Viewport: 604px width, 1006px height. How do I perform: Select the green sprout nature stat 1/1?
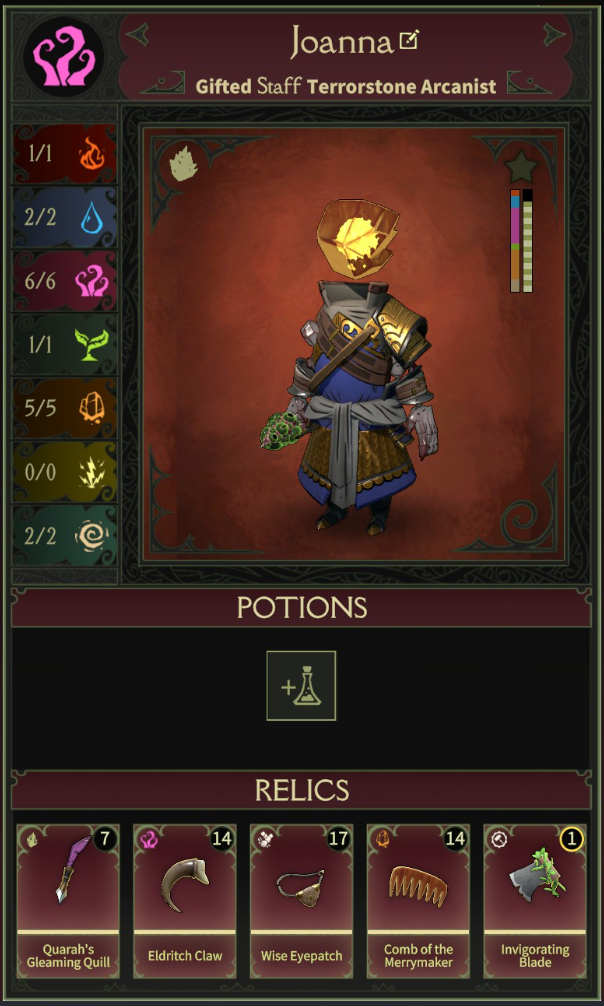coord(64,345)
